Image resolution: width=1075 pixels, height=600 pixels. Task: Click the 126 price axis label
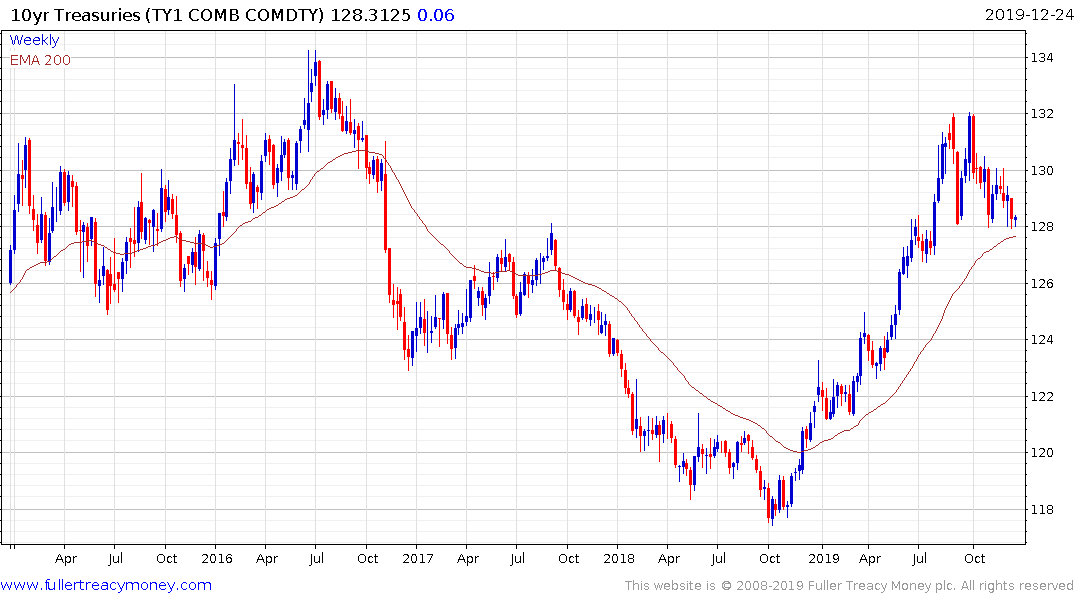coord(1041,283)
